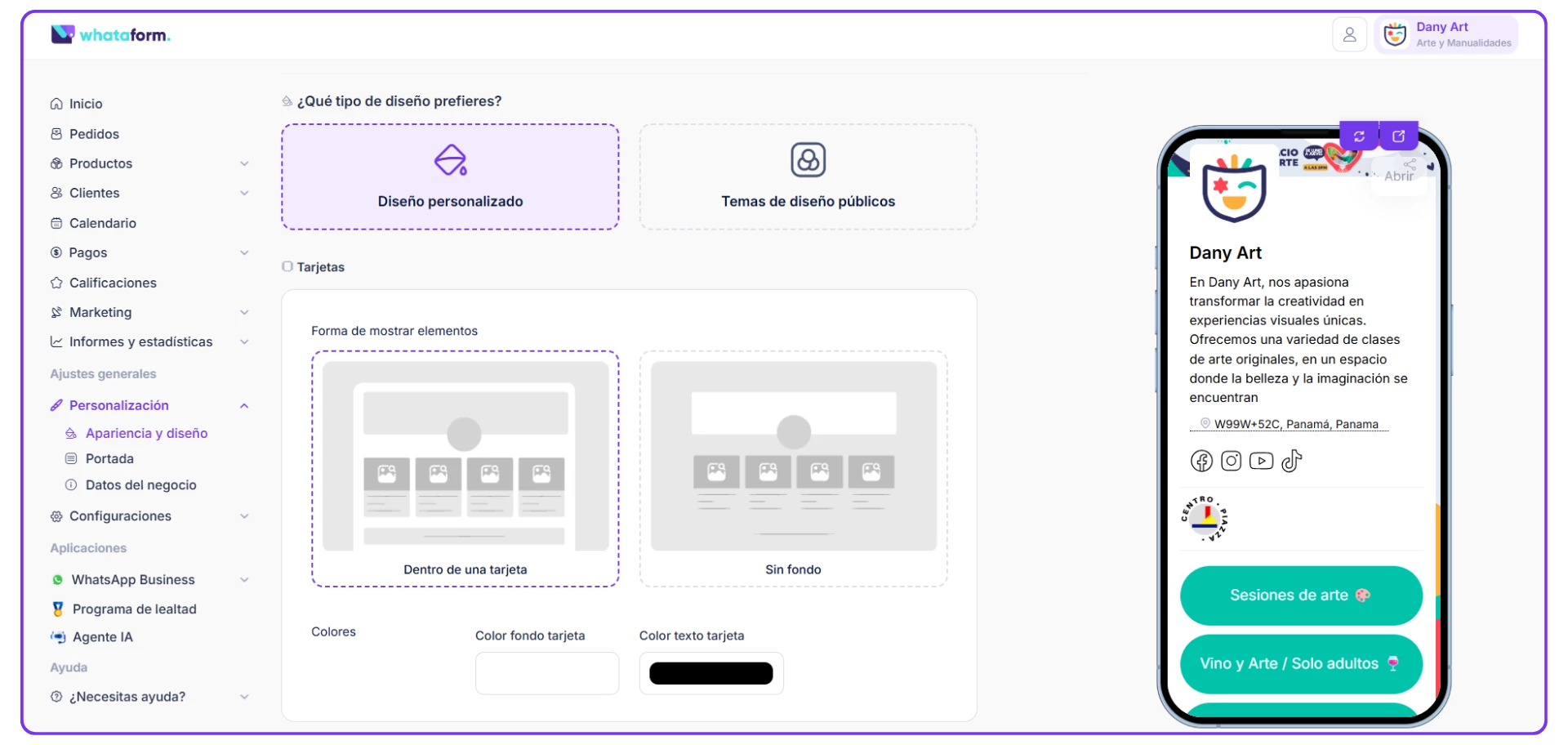Choose Temas de diseño públicos option
Screen dimensions: 1568x745
808,177
